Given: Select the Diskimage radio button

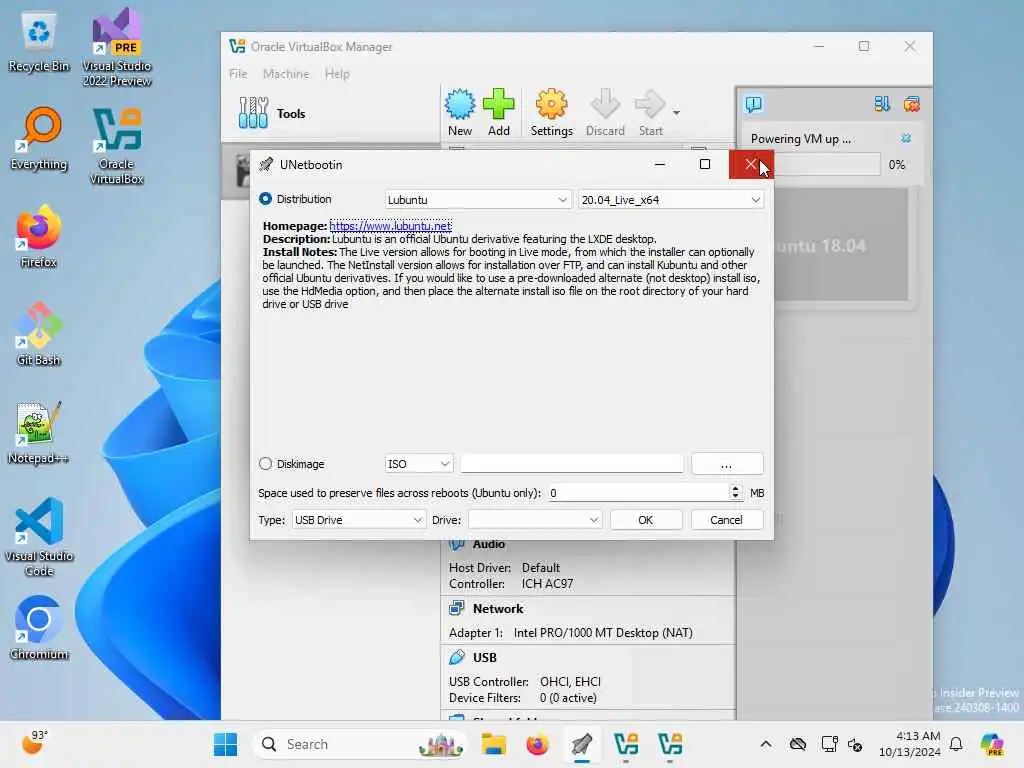Looking at the screenshot, I should 265,464.
